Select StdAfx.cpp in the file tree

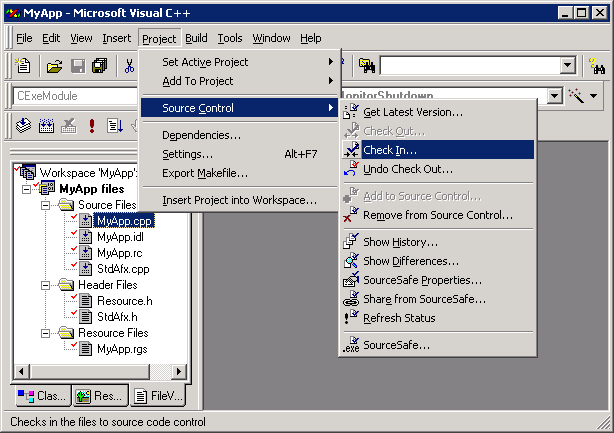pyautogui.click(x=123, y=269)
